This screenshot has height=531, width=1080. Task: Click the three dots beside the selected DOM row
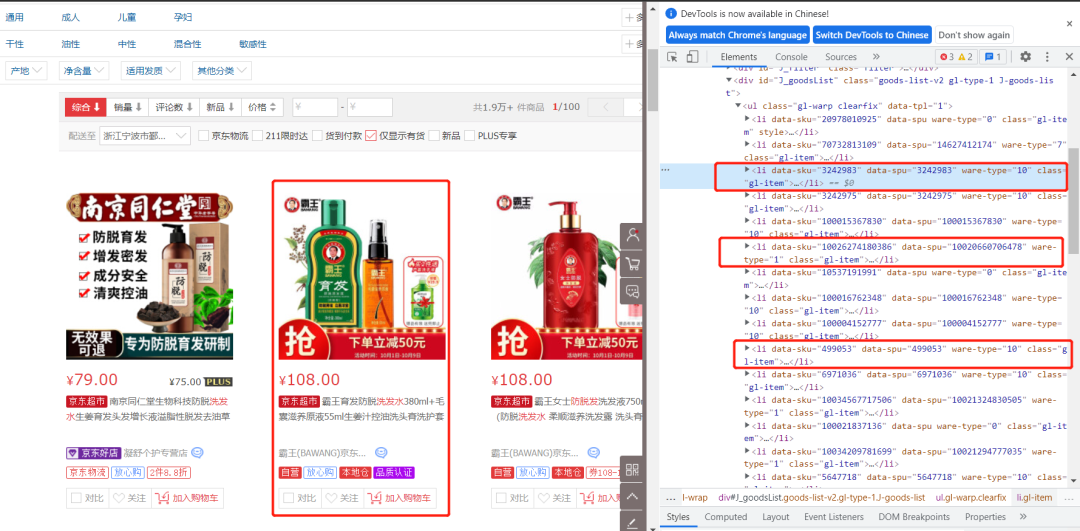665,169
